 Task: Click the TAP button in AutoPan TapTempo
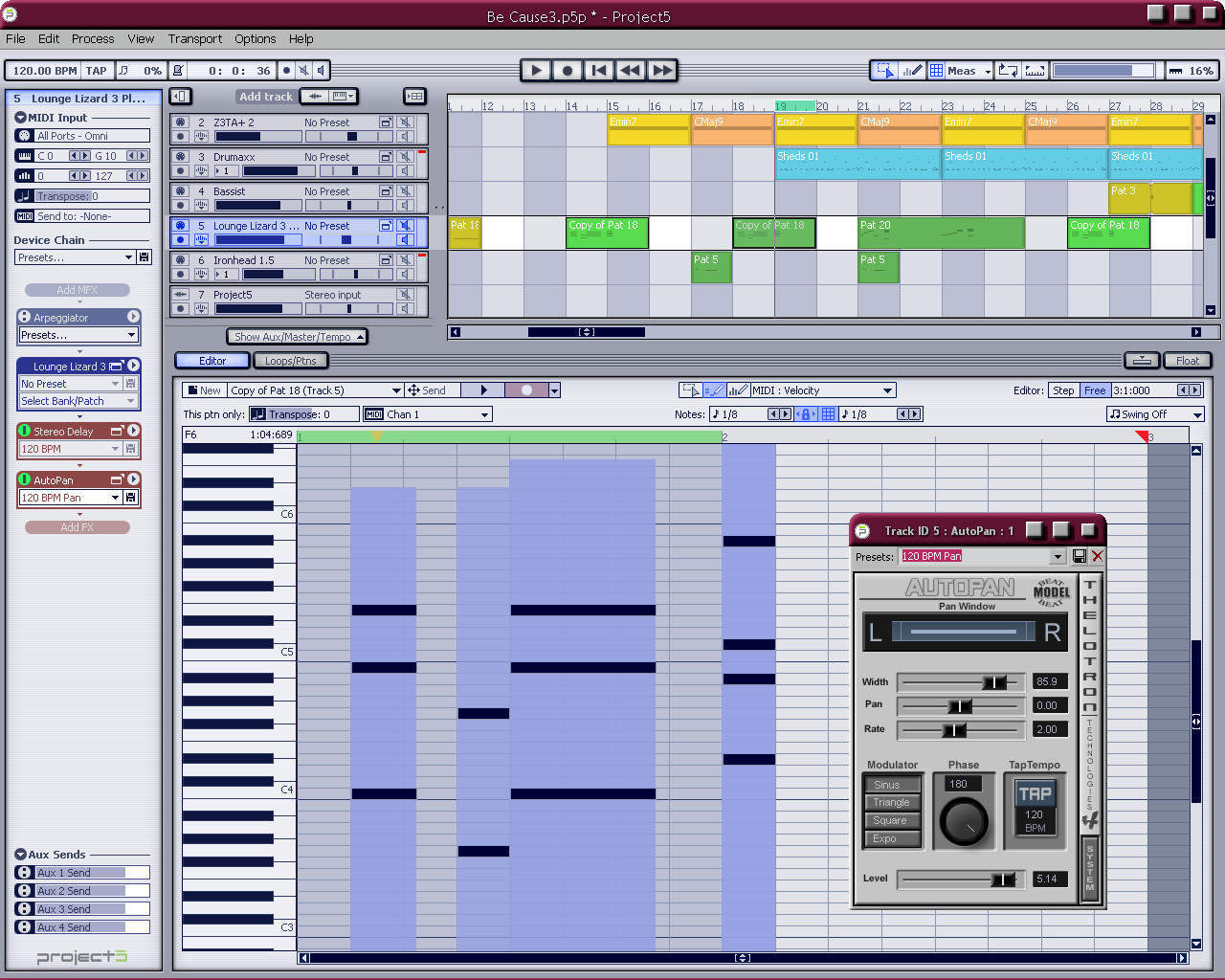(1035, 793)
